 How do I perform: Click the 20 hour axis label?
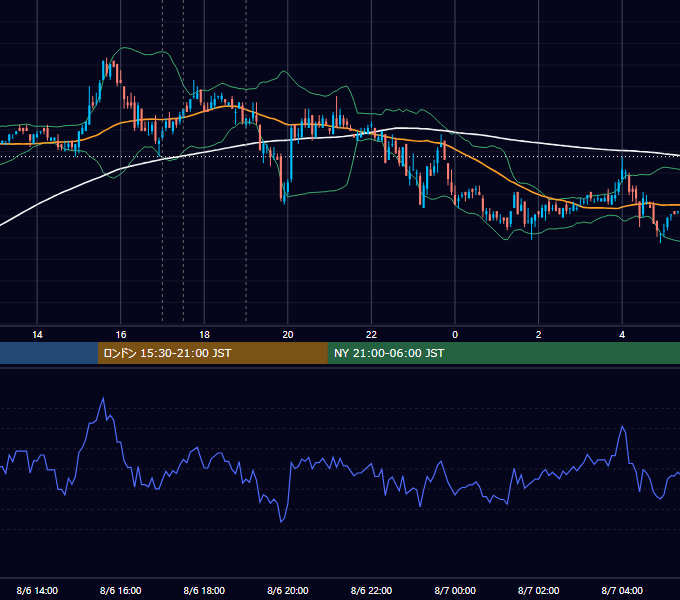[x=288, y=335]
